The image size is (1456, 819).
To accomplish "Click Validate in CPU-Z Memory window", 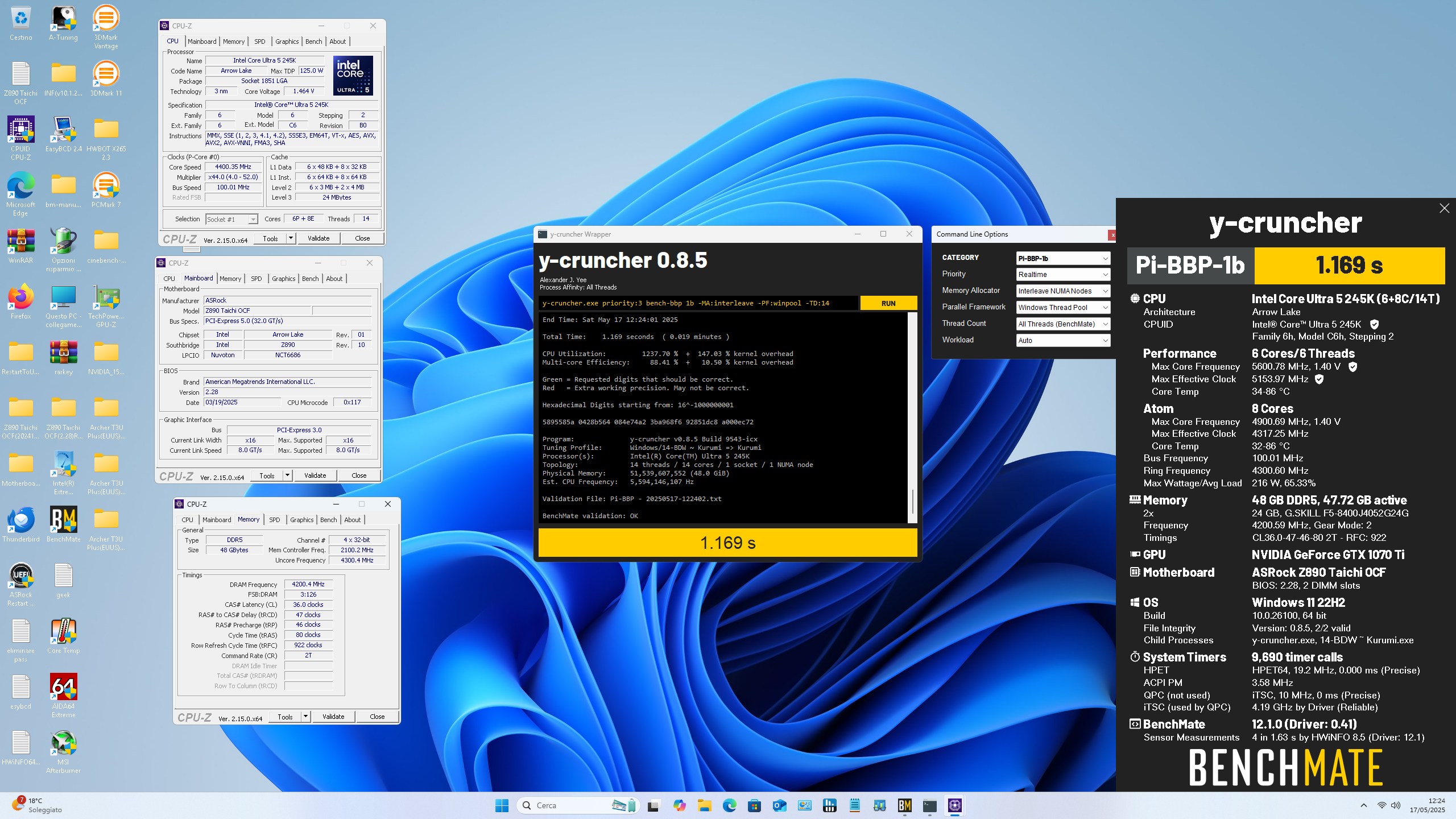I will [x=333, y=717].
